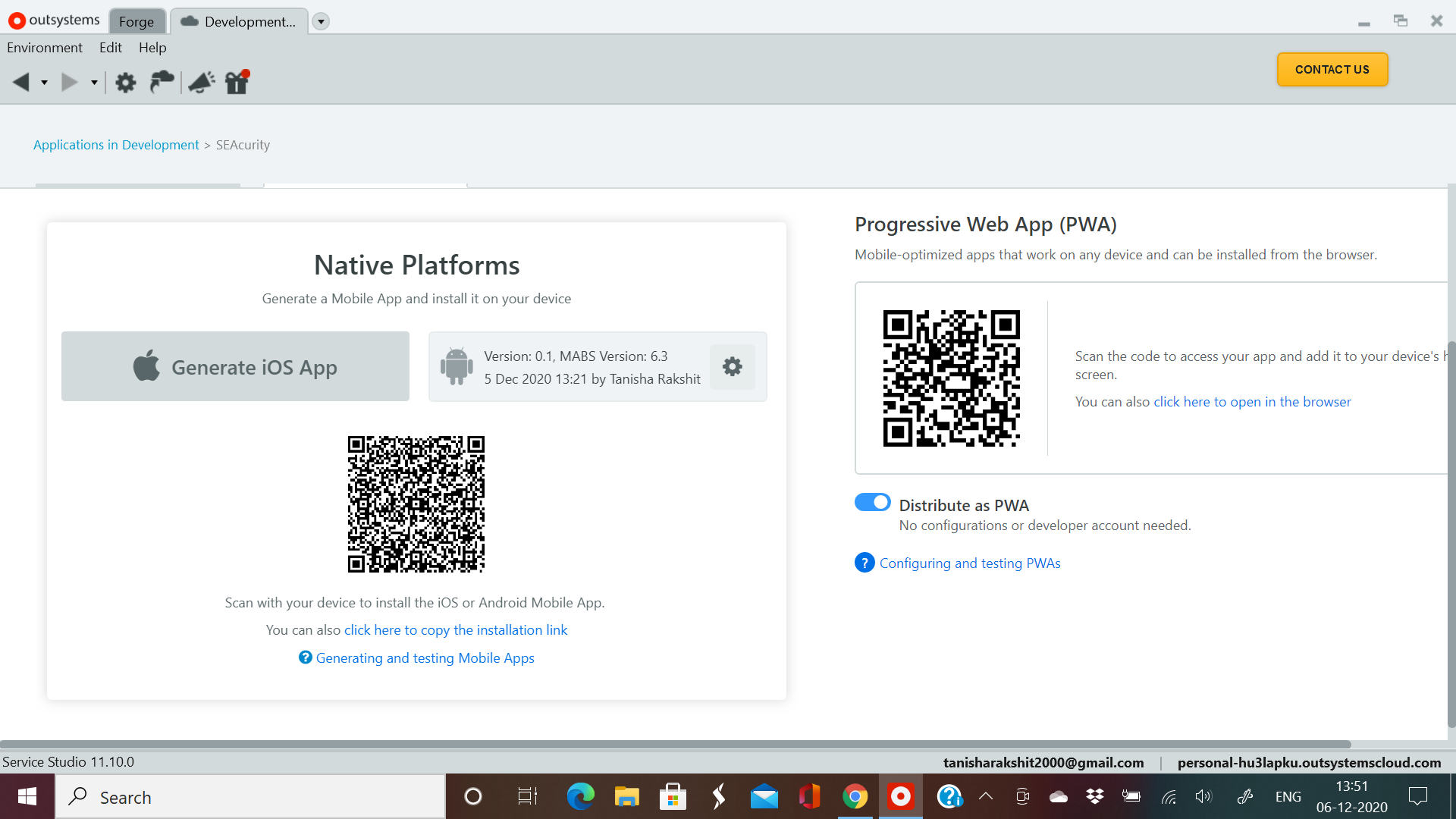
Task: Click the back navigation arrow
Action: point(21,82)
